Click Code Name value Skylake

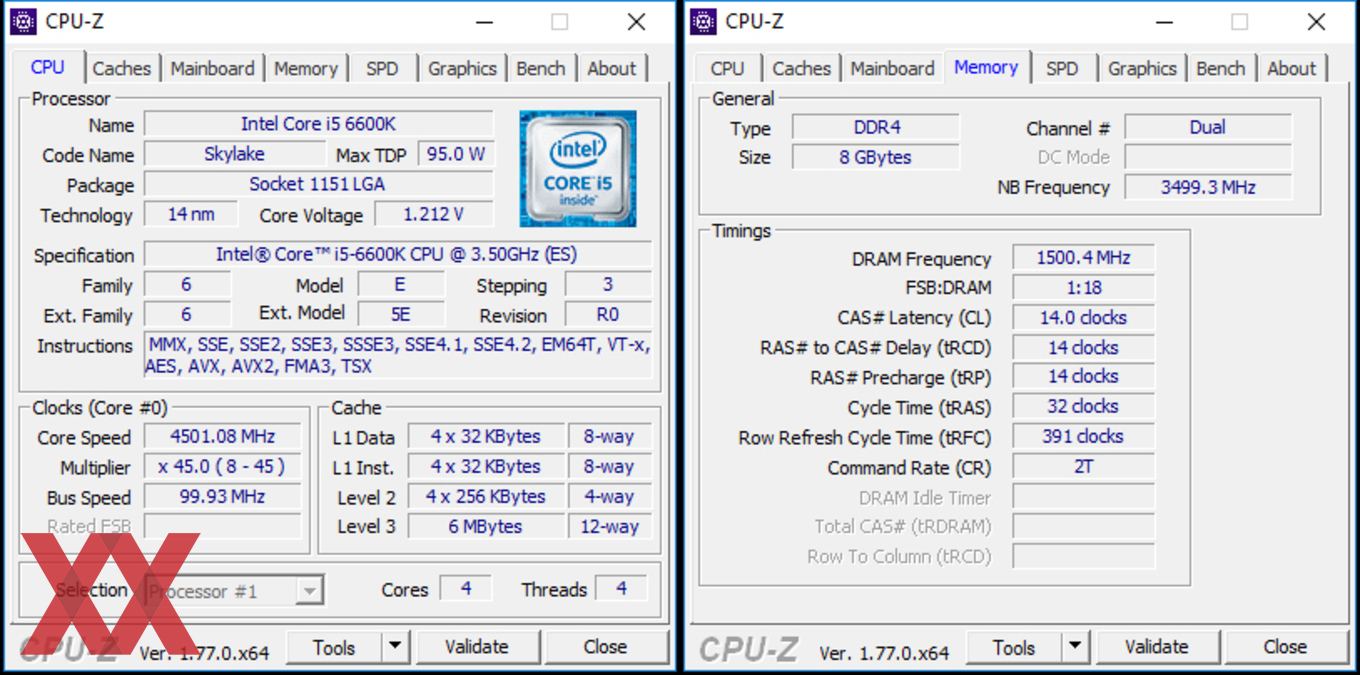click(234, 154)
